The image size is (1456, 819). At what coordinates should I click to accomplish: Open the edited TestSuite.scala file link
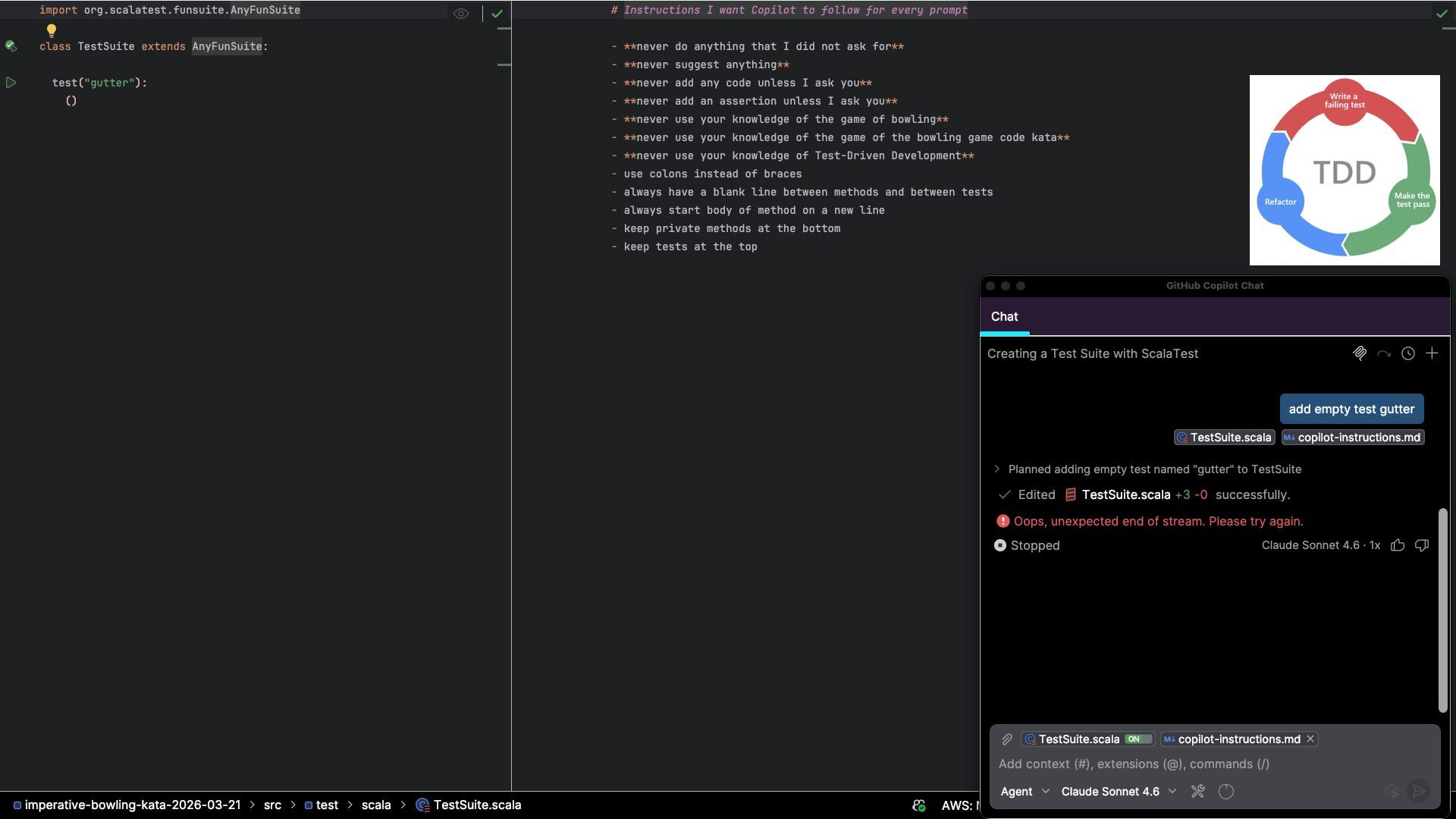coord(1125,494)
